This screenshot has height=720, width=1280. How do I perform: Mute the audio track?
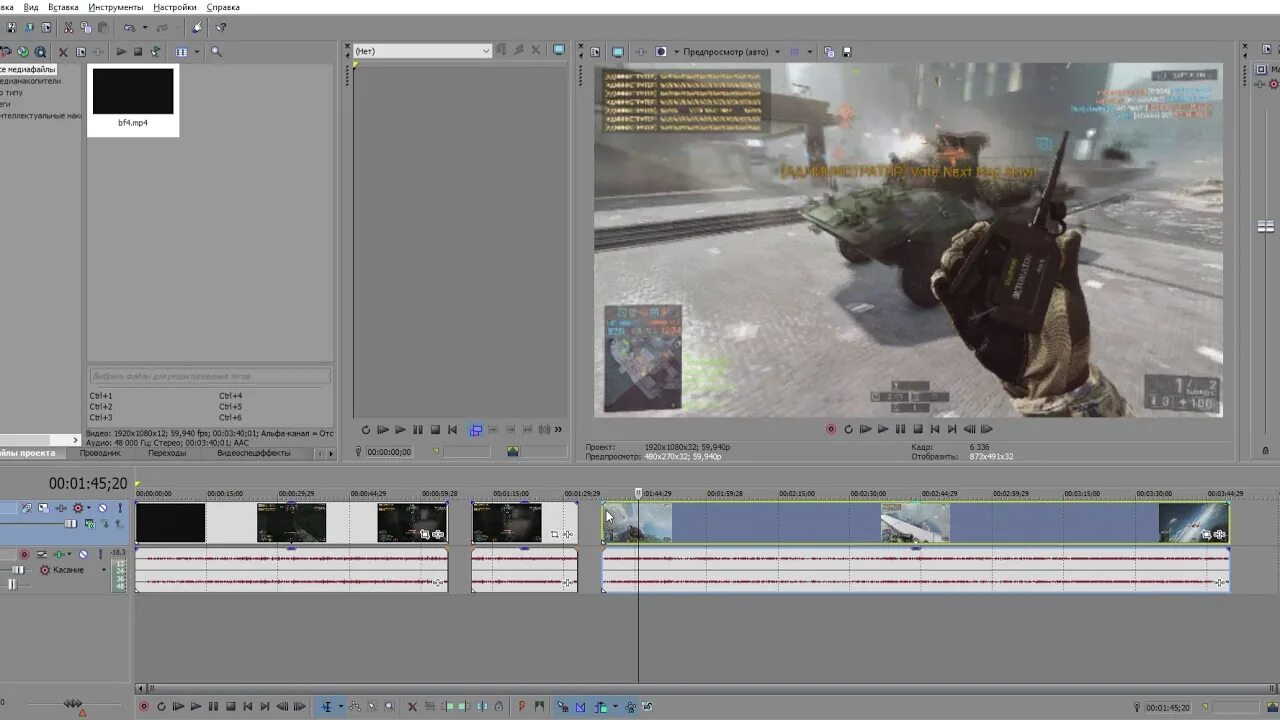tap(83, 554)
